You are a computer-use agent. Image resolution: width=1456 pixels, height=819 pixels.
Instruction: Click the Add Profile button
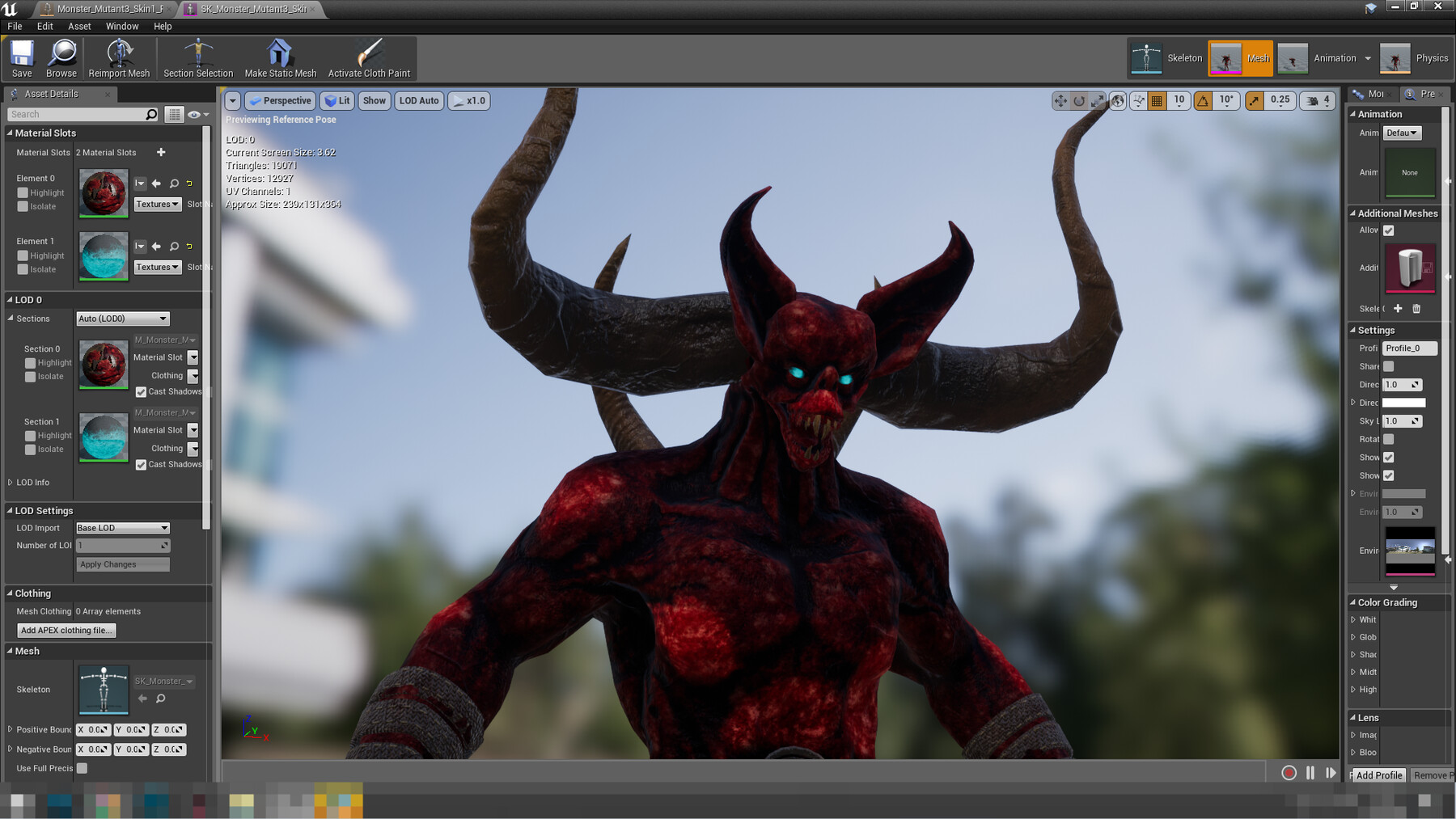click(1378, 775)
